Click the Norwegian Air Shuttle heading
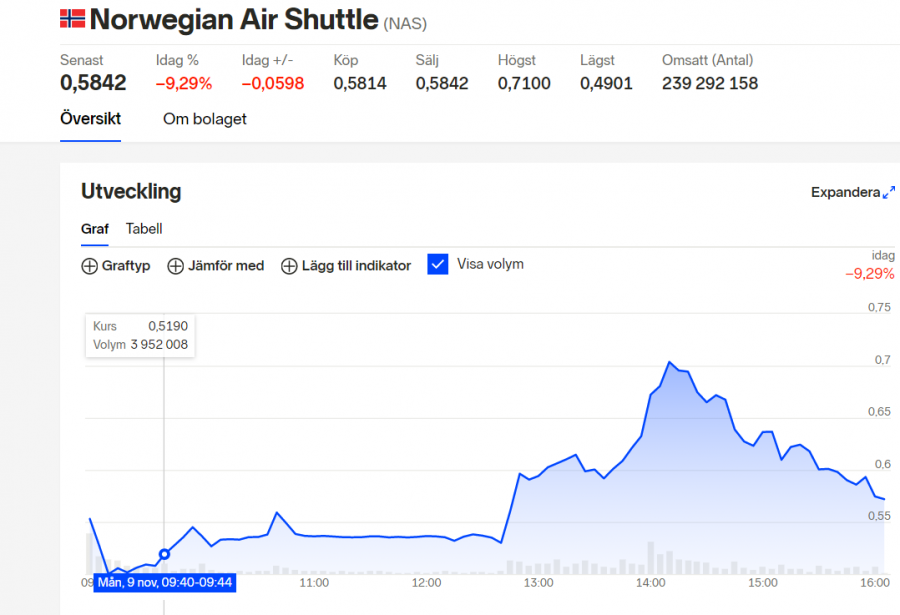900x615 pixels. point(234,19)
